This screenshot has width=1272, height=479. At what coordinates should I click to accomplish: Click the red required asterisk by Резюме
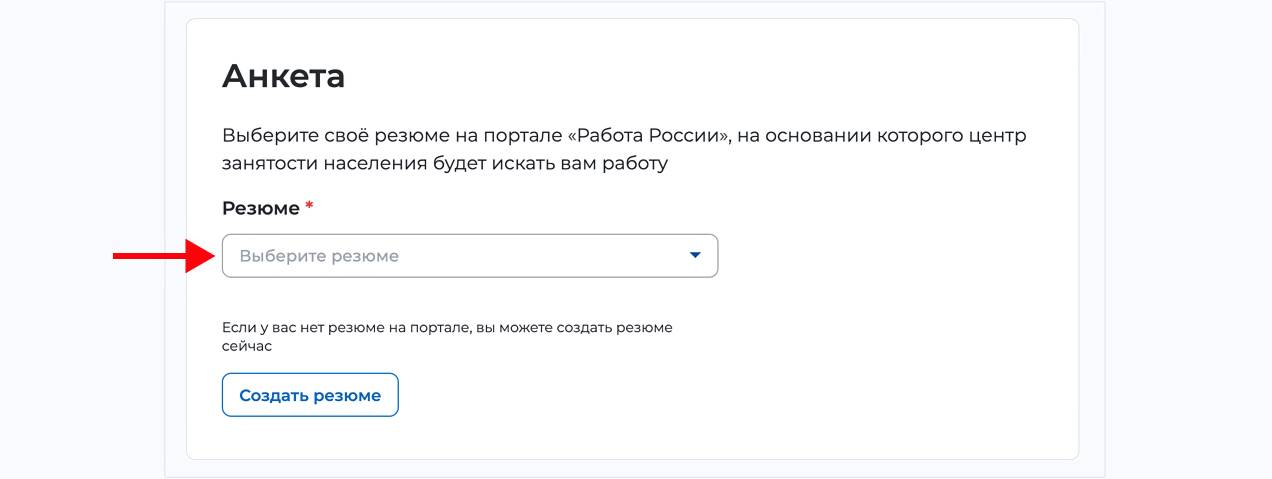pyautogui.click(x=309, y=207)
